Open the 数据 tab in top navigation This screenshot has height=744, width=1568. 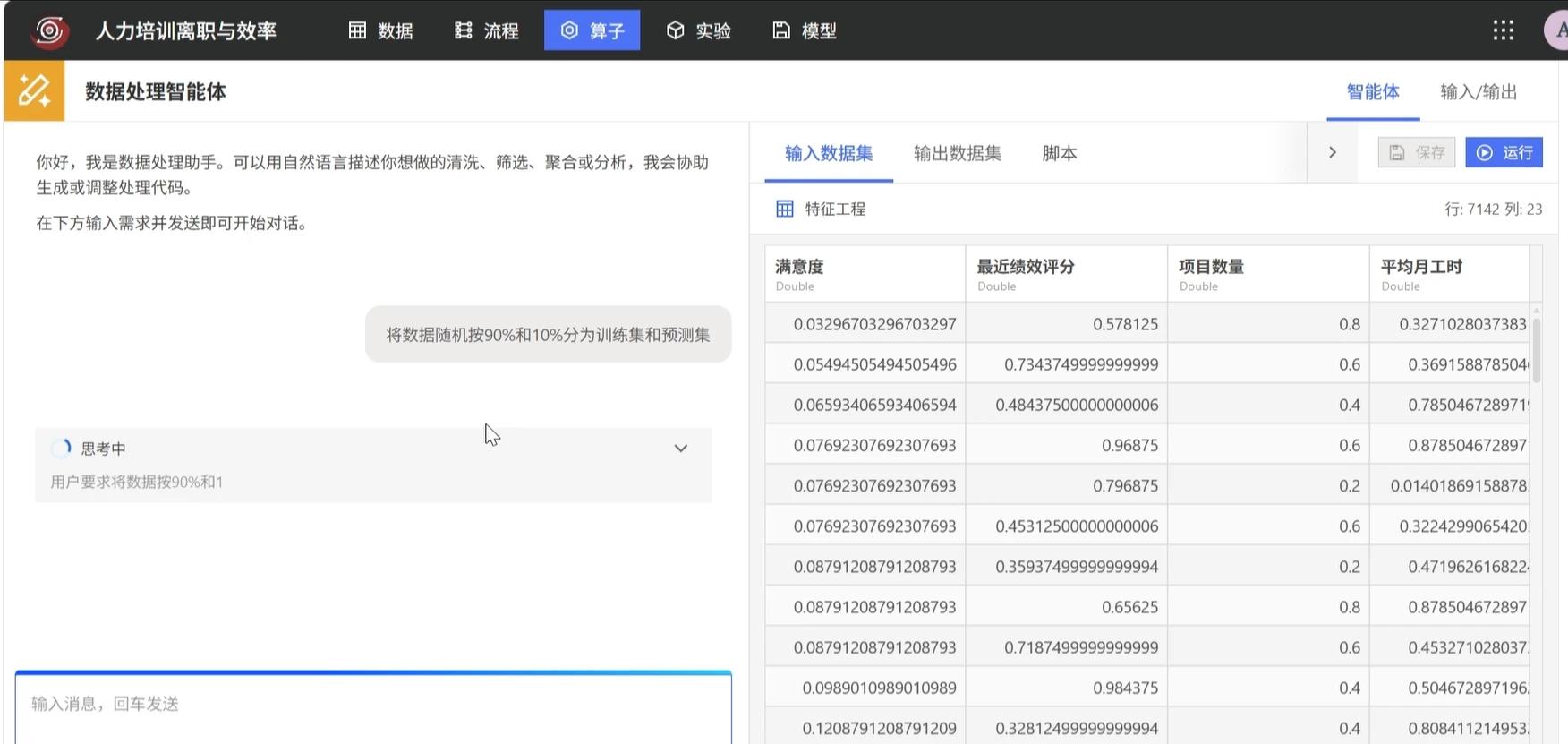point(380,30)
